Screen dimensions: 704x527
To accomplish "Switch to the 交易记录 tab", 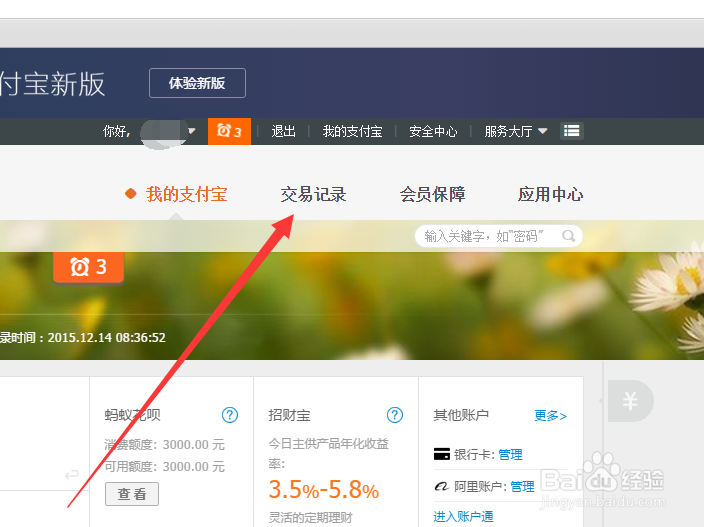I will pos(313,194).
